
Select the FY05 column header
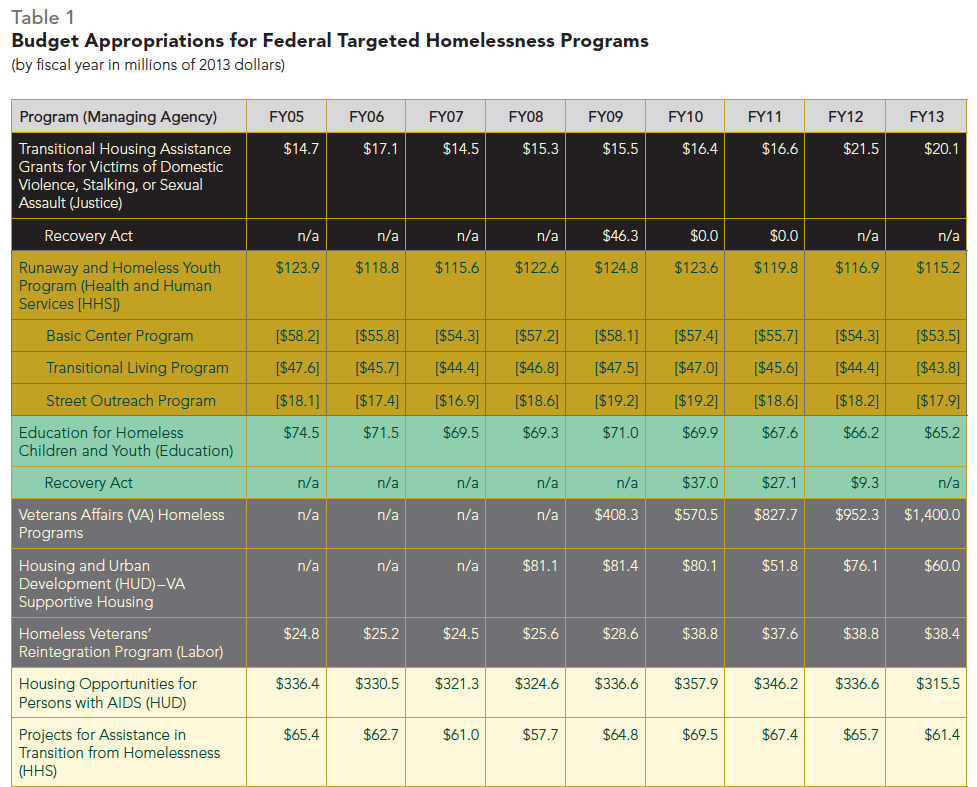tap(286, 117)
